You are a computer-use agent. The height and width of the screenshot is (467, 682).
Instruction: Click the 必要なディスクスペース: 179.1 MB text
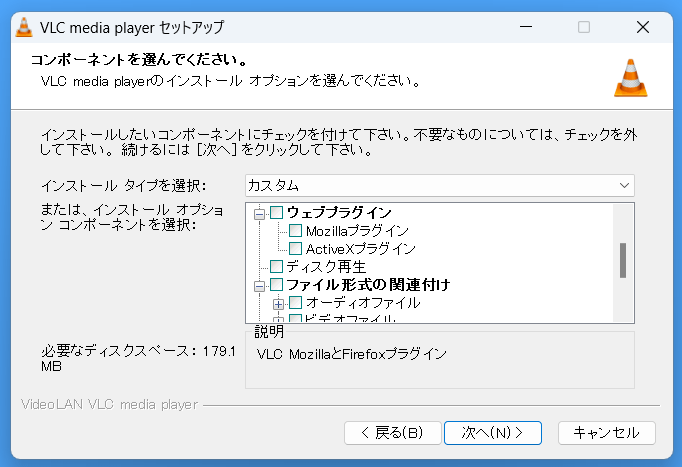pyautogui.click(x=138, y=358)
